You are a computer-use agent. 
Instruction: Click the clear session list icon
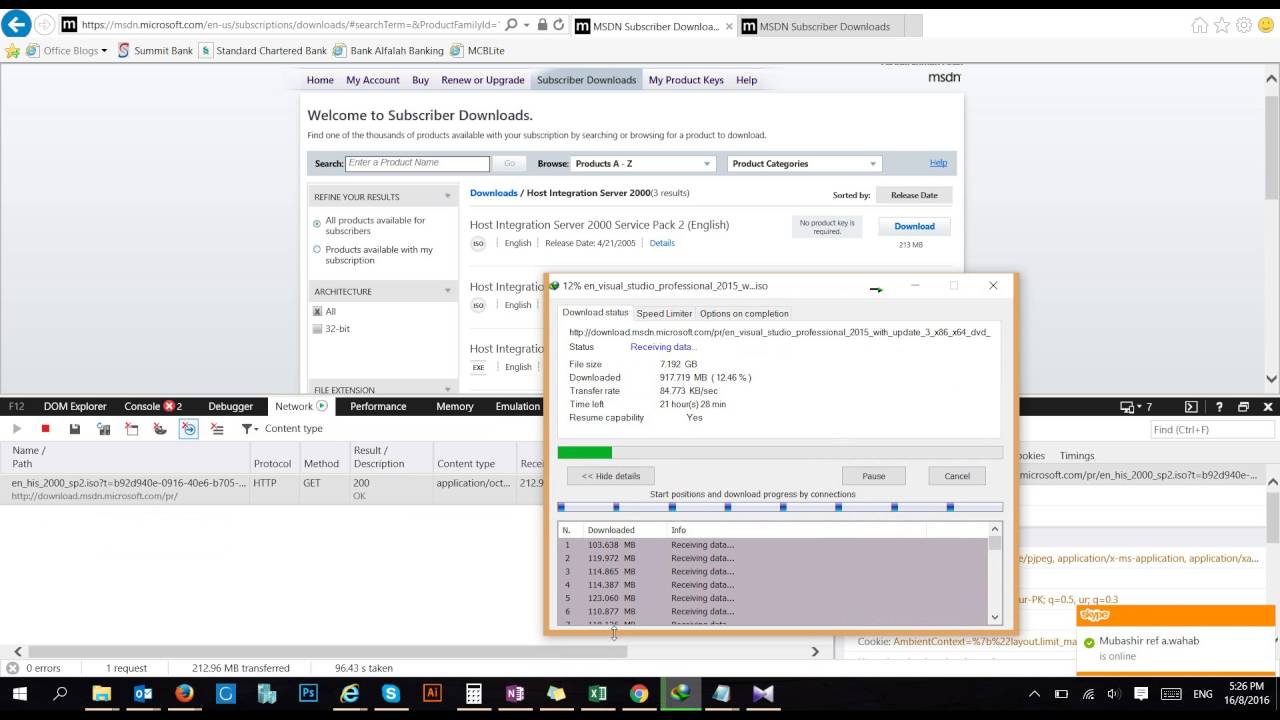click(216, 429)
